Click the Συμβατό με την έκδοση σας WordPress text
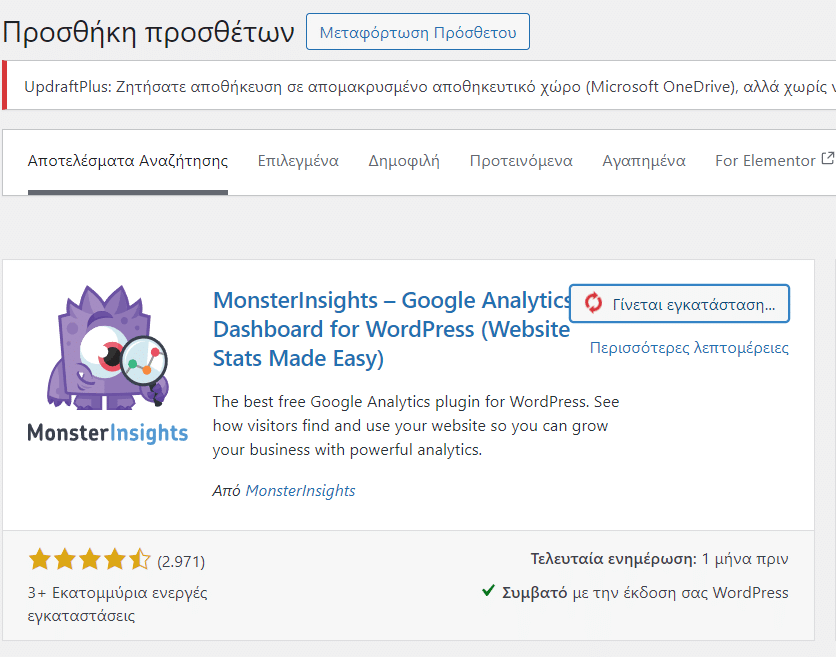 point(645,592)
